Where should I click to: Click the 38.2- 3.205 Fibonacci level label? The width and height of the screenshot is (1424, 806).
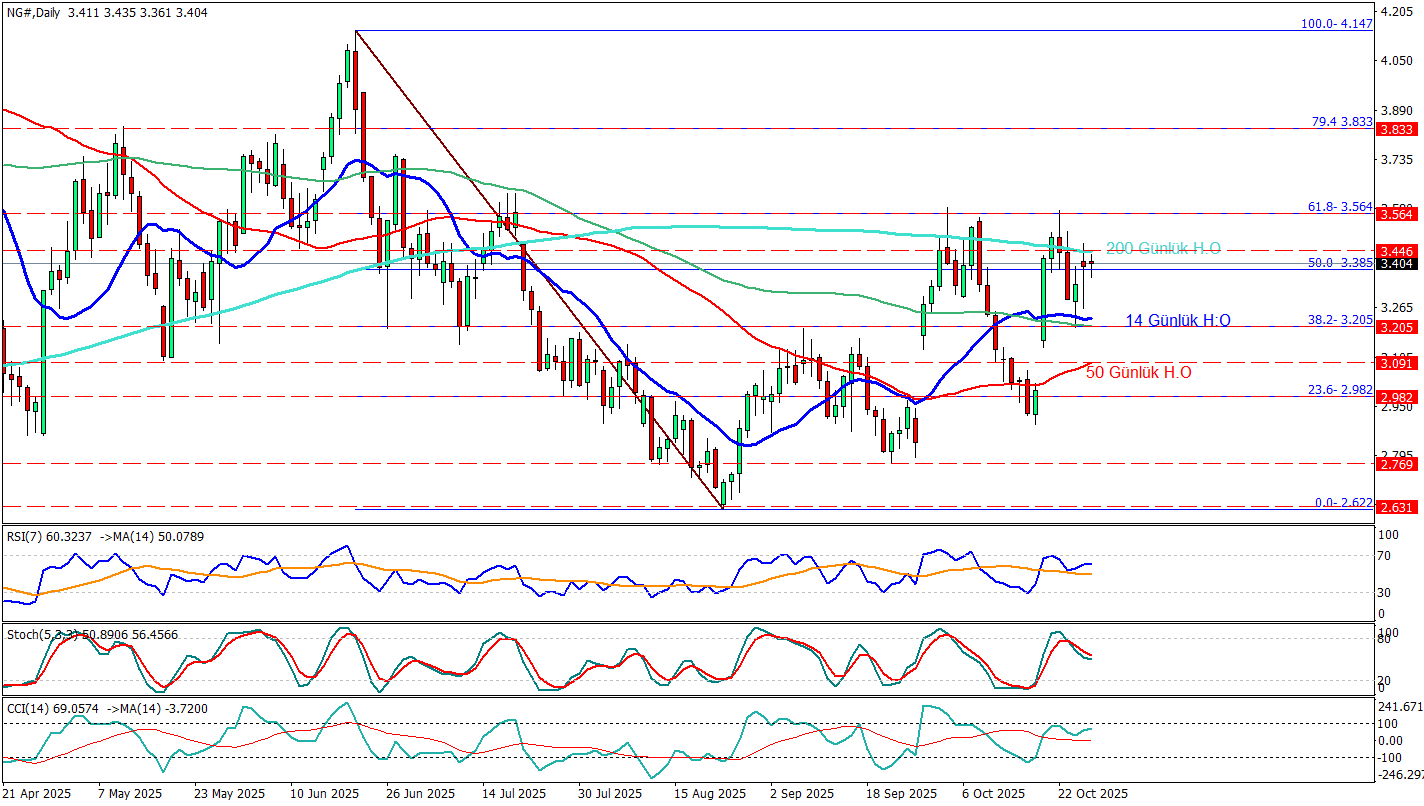coord(1339,320)
